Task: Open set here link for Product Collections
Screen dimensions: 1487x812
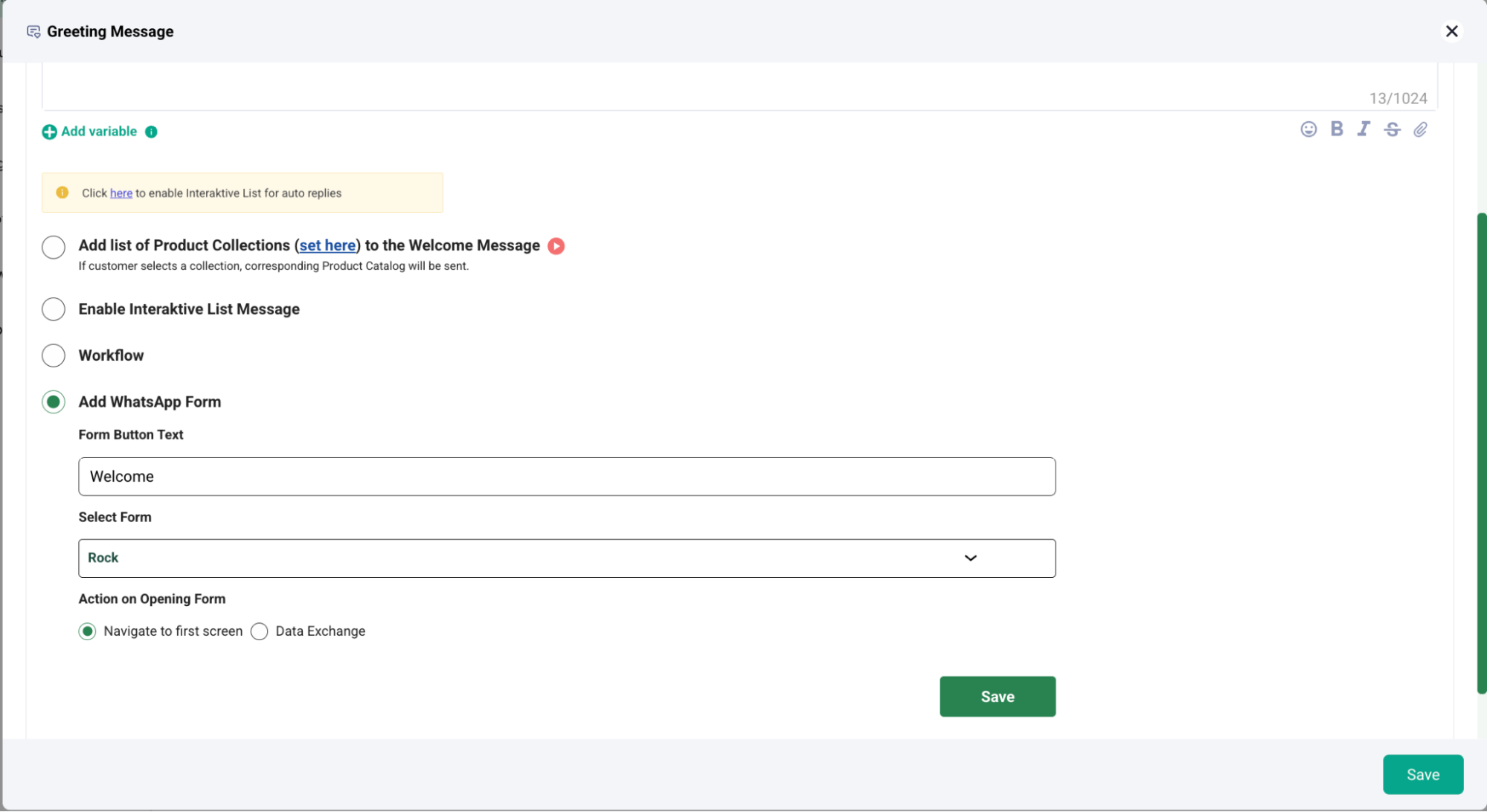Action: tap(327, 245)
